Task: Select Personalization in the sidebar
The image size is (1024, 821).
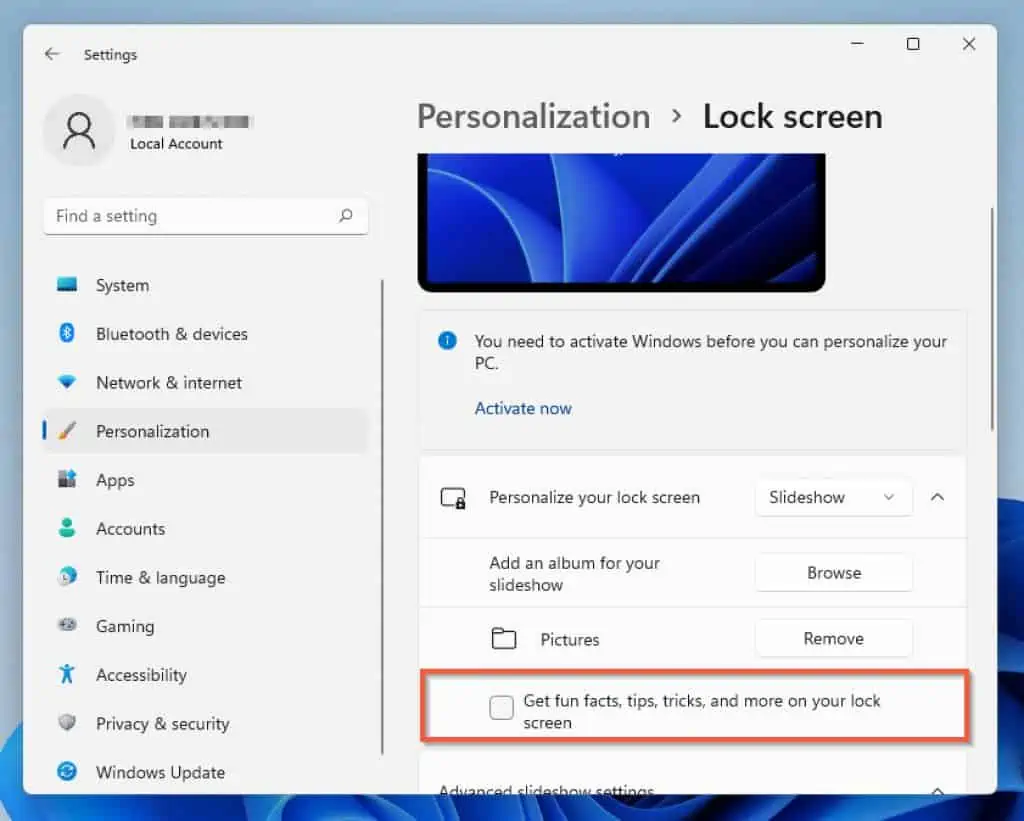Action: (x=152, y=431)
